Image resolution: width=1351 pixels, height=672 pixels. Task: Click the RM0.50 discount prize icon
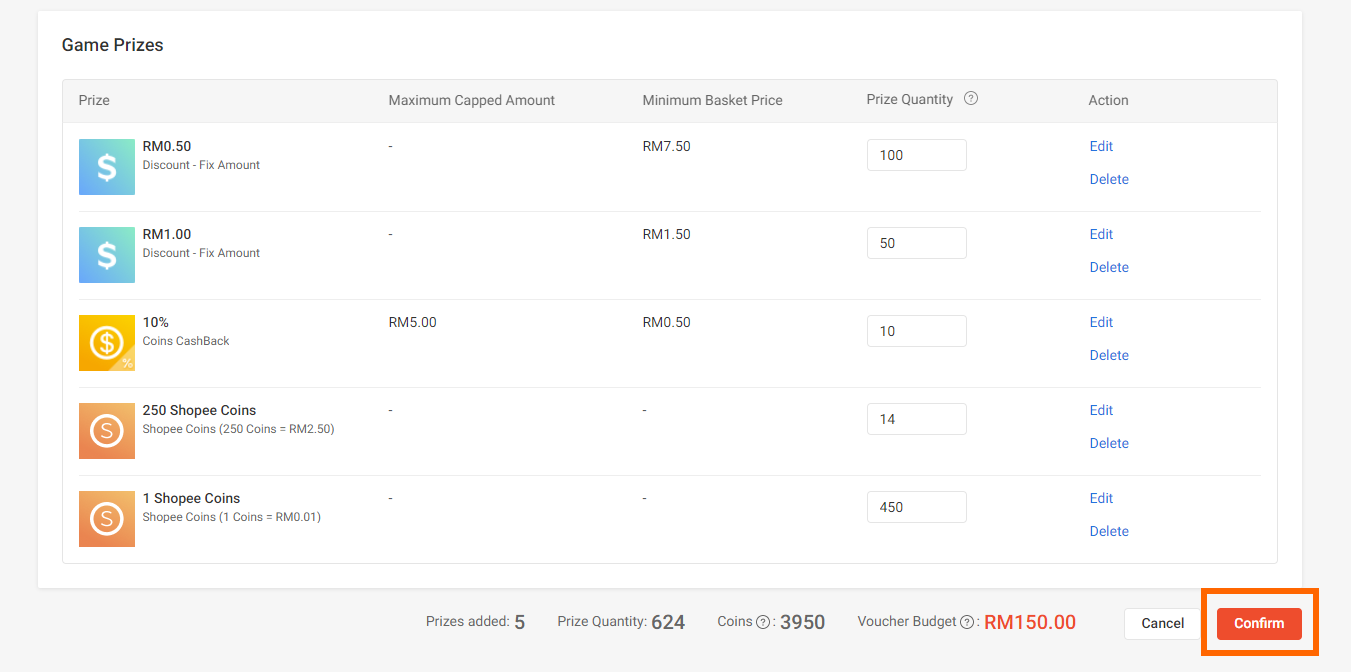point(106,166)
